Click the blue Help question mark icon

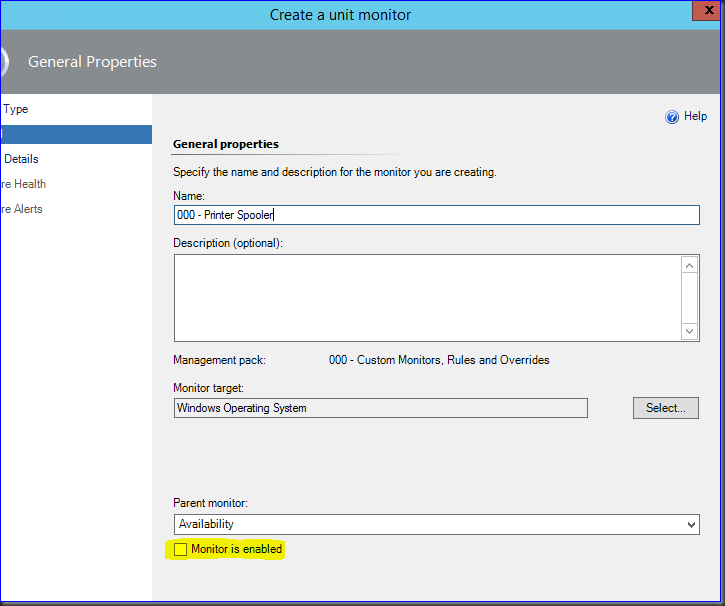click(x=672, y=117)
